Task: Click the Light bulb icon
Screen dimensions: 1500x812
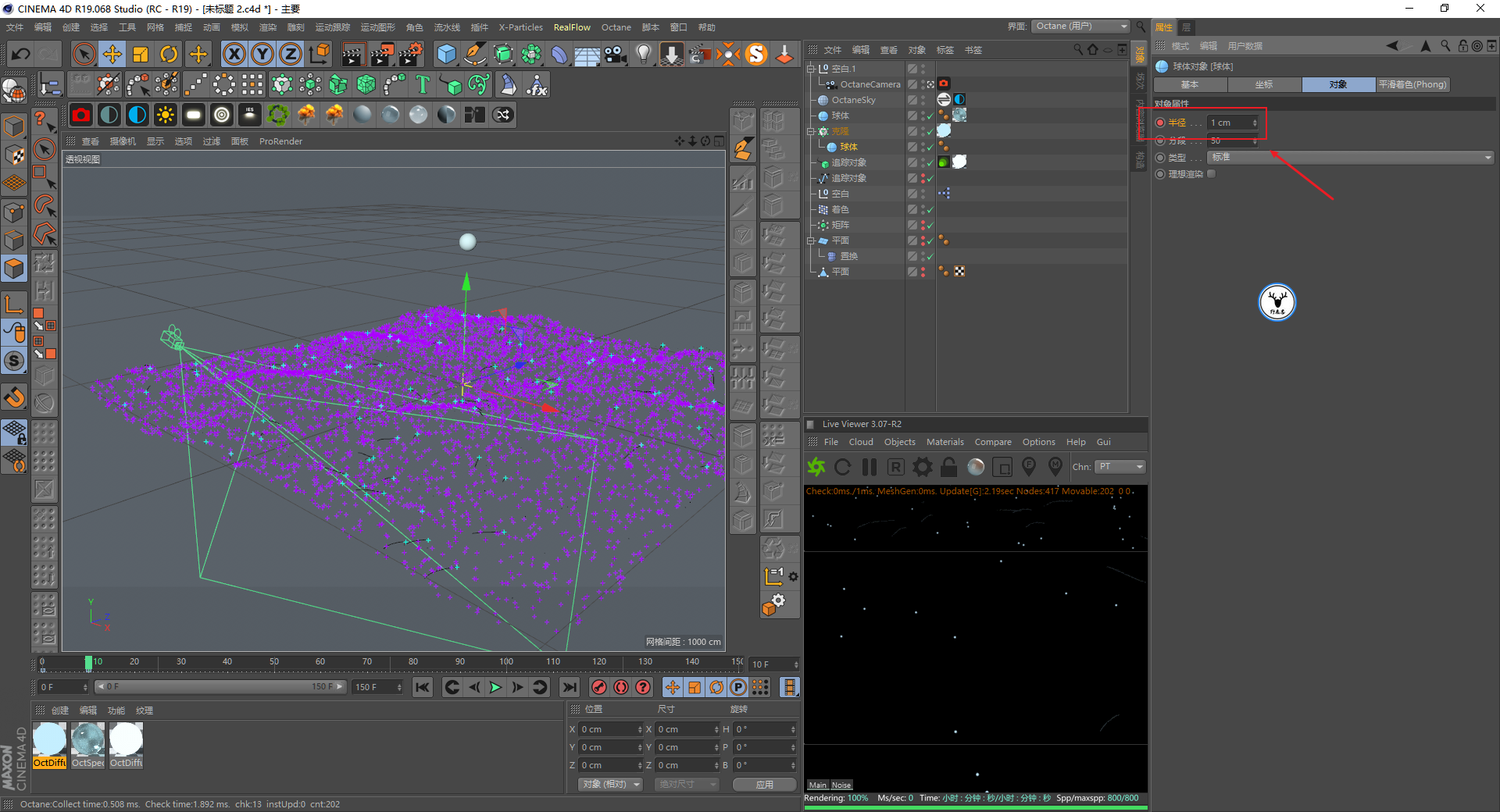Action: pos(644,54)
